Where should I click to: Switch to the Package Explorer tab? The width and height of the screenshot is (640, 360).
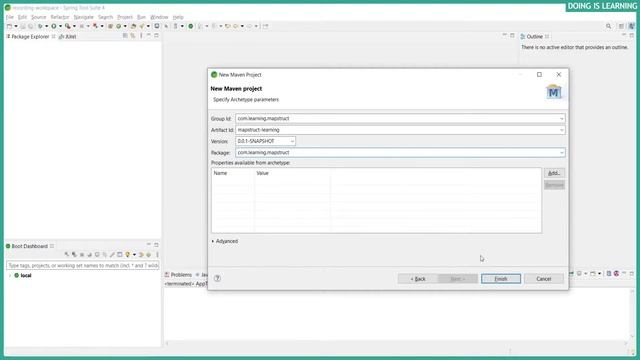pos(30,36)
